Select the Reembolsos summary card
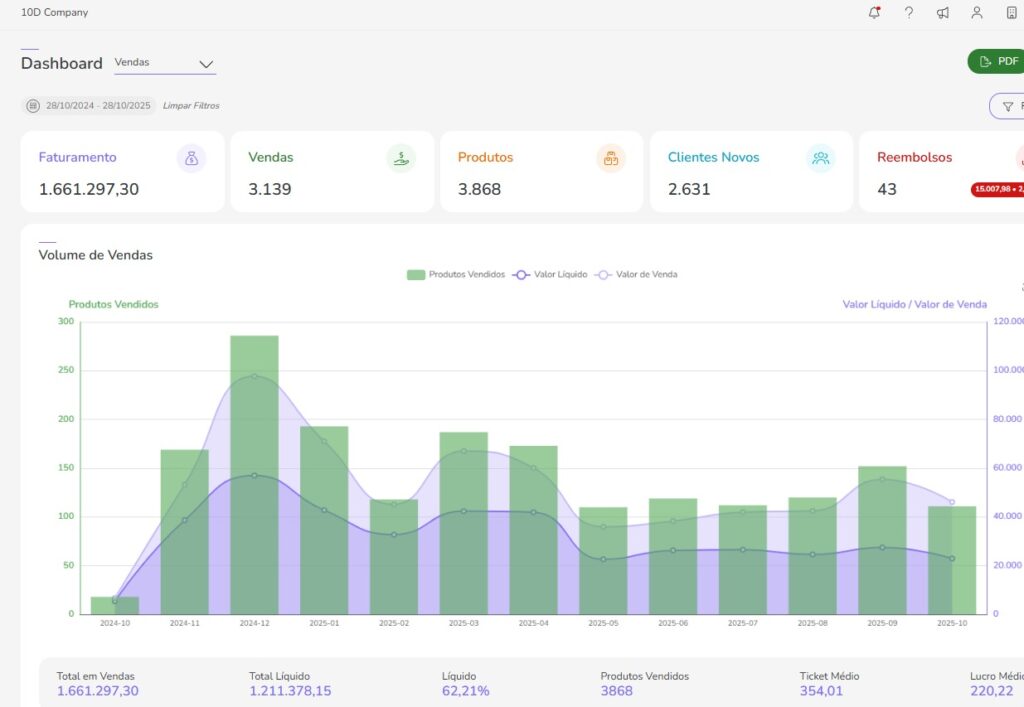This screenshot has width=1024, height=707. pos(940,172)
